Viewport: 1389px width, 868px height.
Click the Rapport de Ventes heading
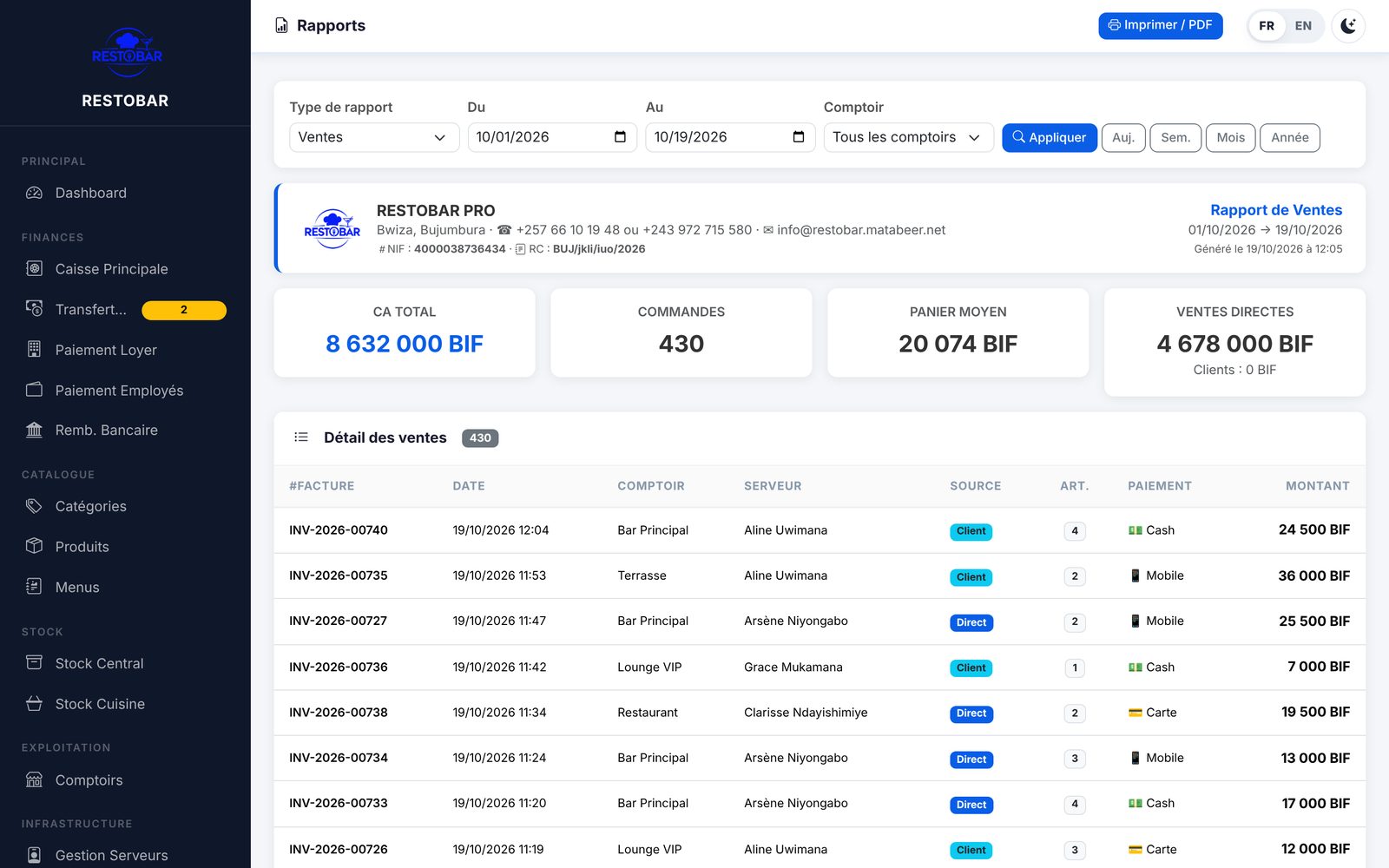(1276, 210)
